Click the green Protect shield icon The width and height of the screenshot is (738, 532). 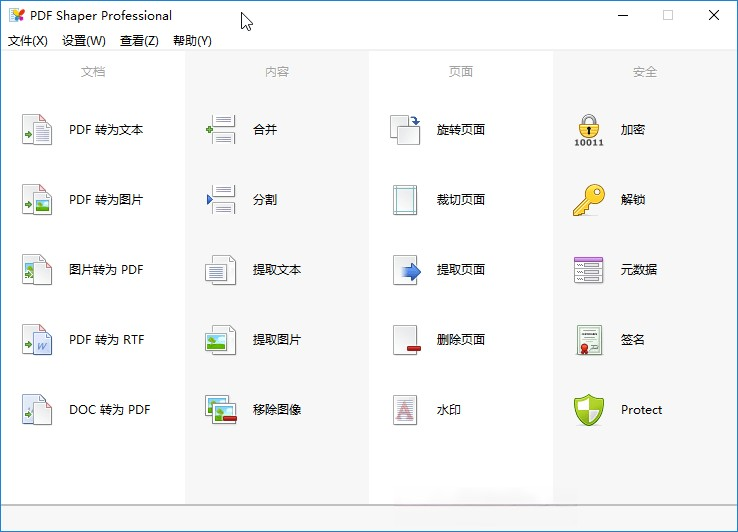[x=589, y=410]
